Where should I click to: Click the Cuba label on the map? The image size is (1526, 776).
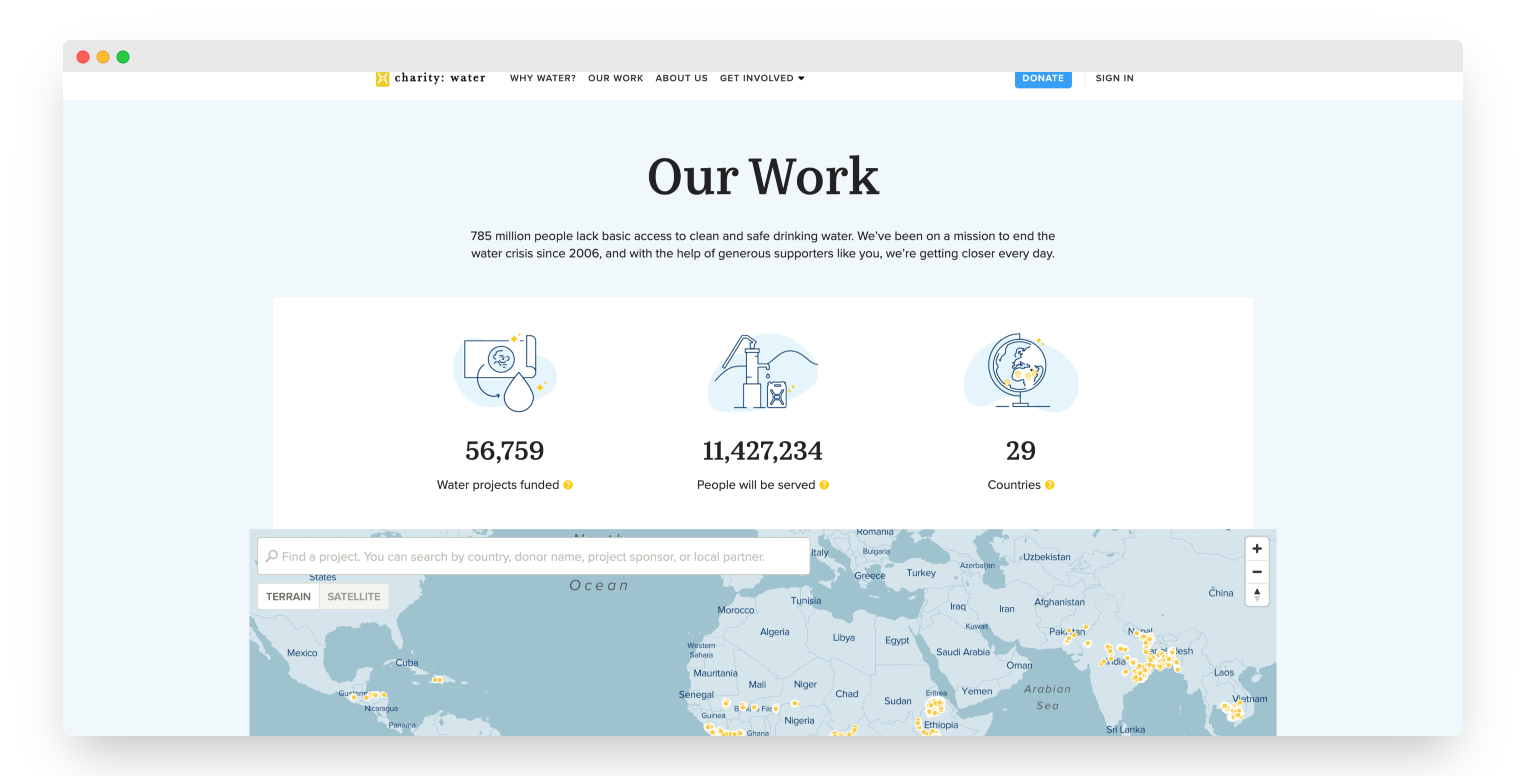(x=406, y=663)
